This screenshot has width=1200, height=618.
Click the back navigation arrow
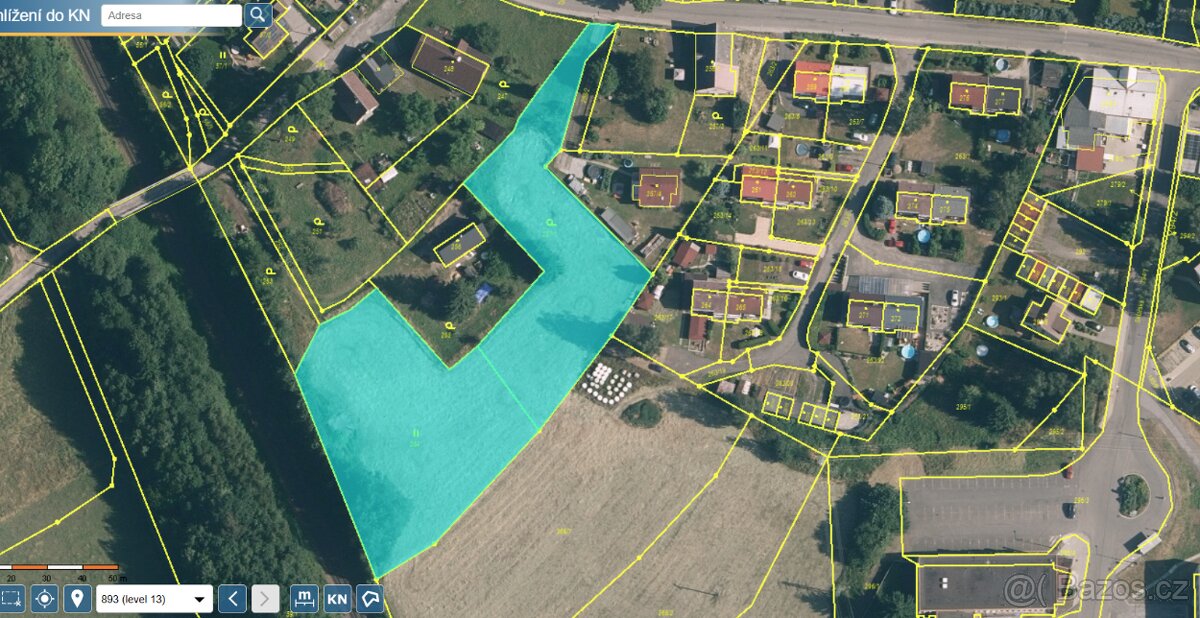pos(232,598)
